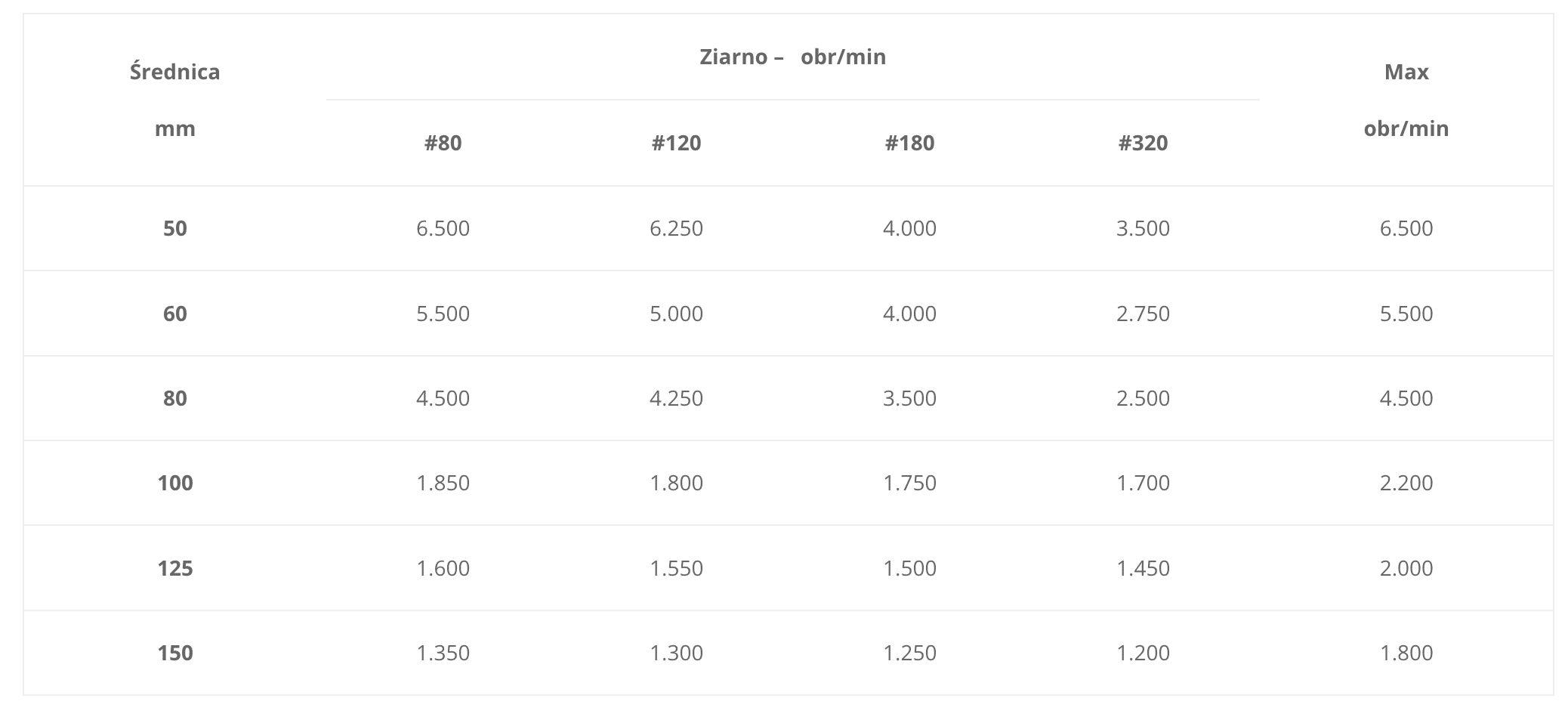Click the 2.000 max value cell
1568x720 pixels.
tap(1406, 568)
